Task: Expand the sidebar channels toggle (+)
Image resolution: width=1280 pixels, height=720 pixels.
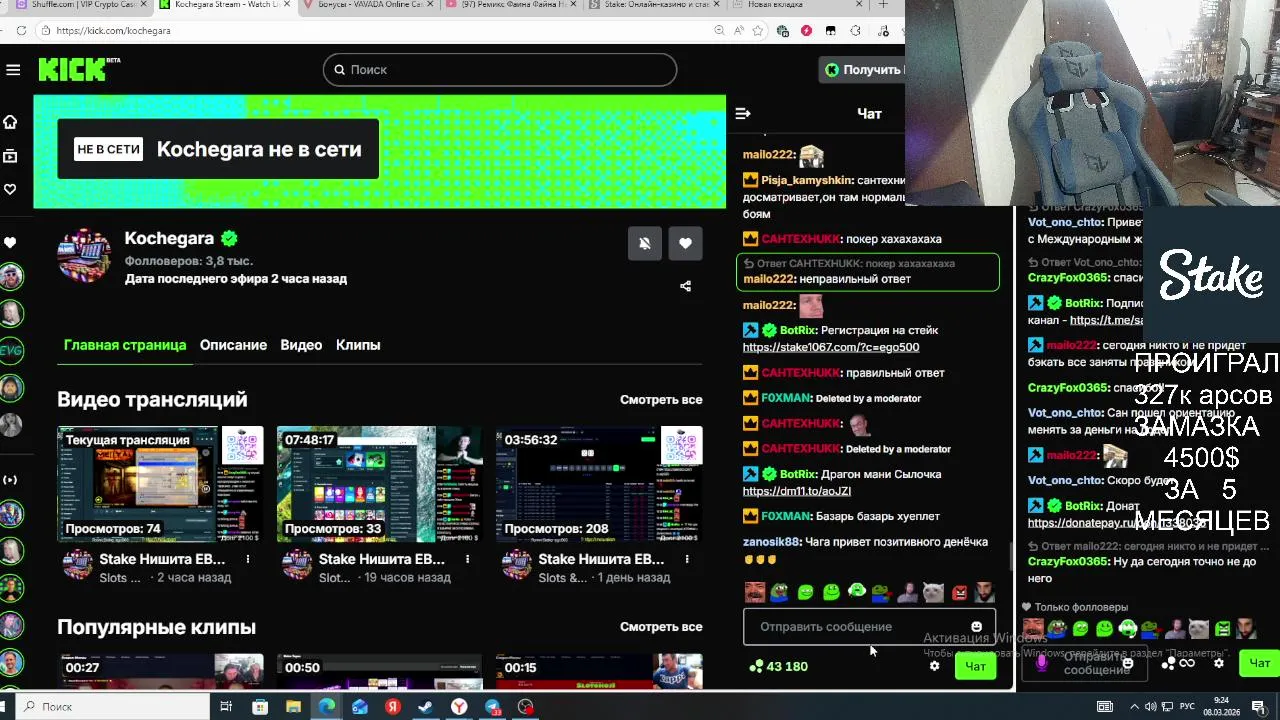Action: point(10,480)
